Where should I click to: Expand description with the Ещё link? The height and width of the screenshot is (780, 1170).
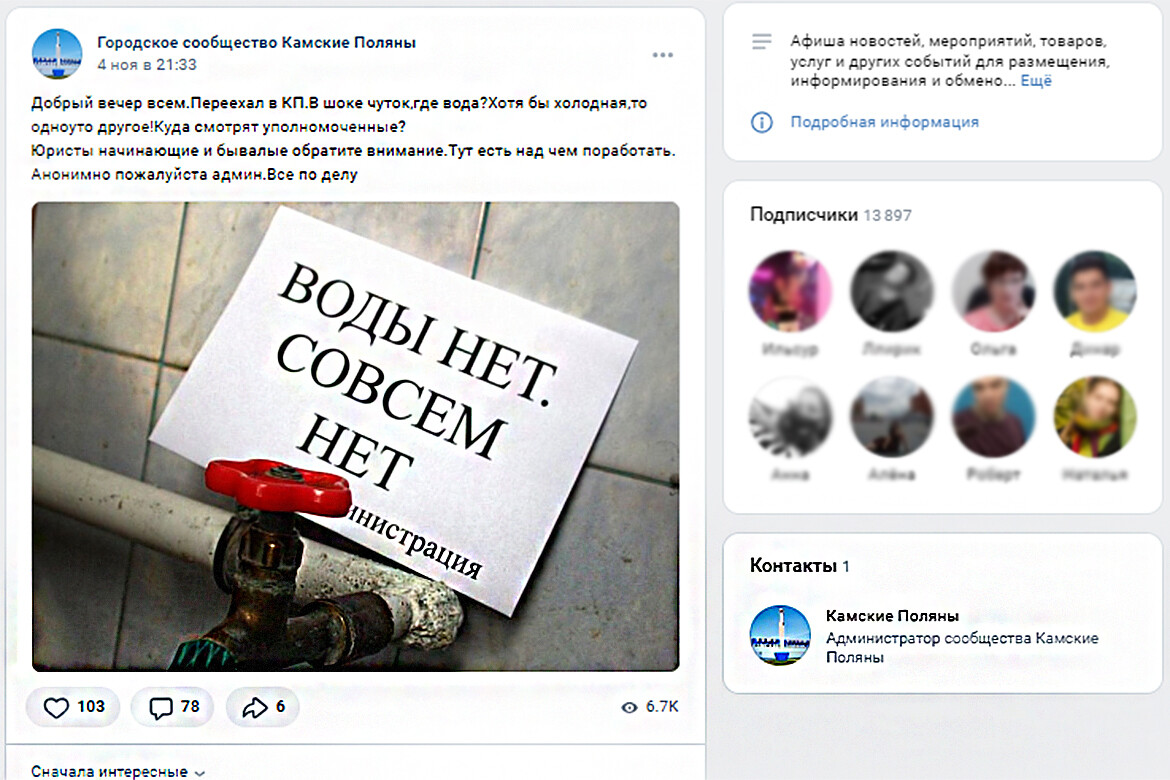(x=1036, y=81)
